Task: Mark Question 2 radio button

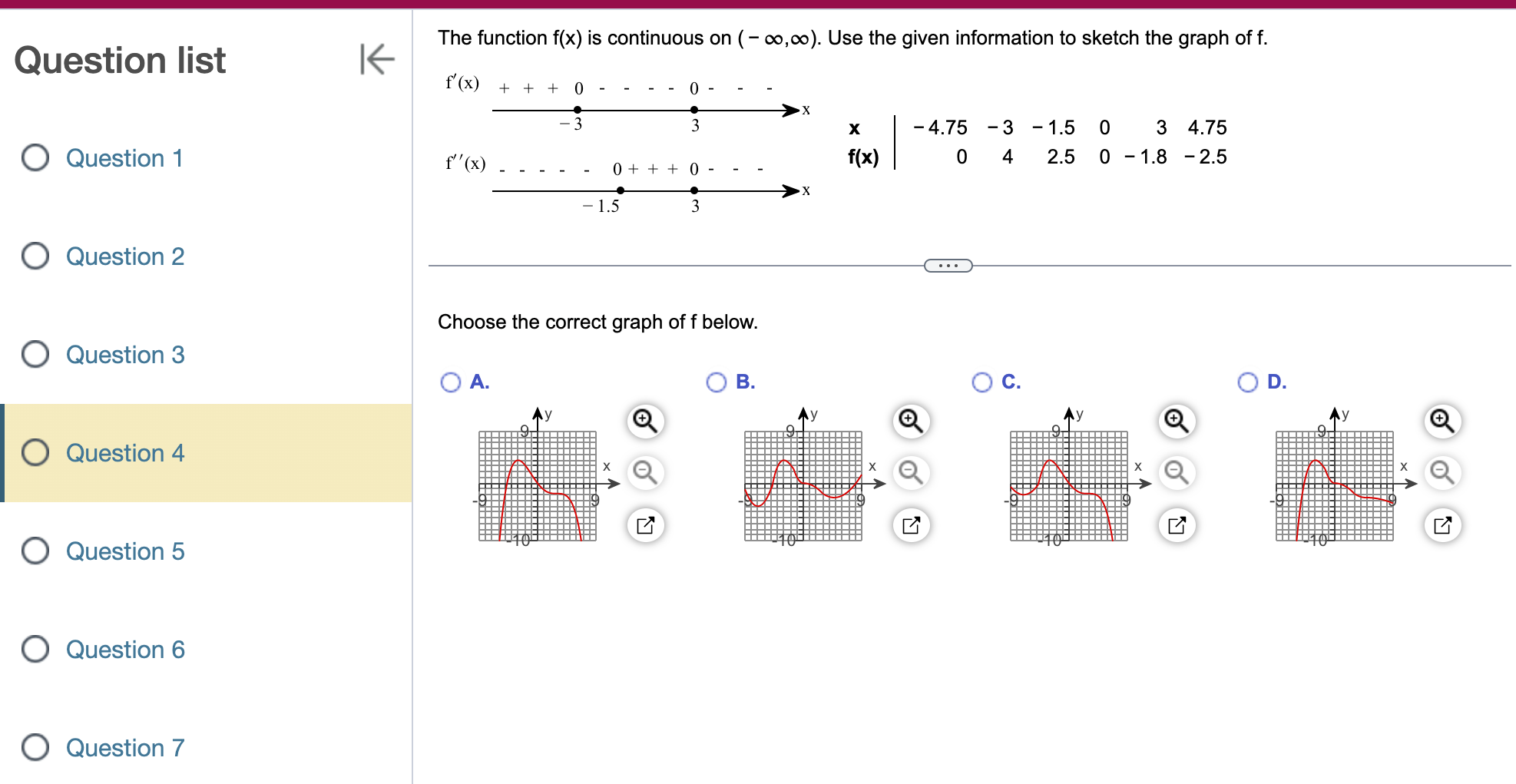Action: click(34, 256)
